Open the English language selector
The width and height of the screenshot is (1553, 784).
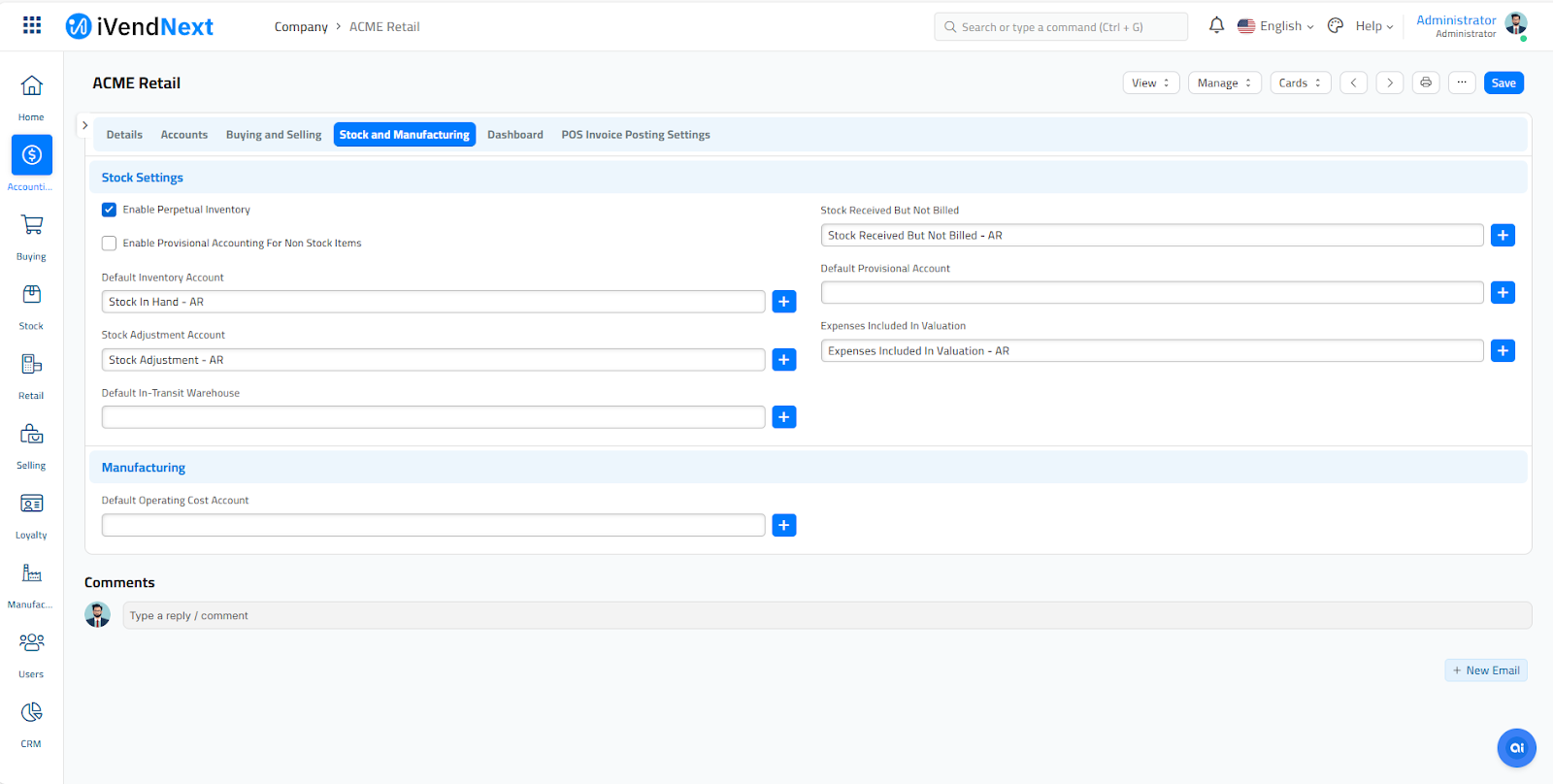click(1275, 26)
